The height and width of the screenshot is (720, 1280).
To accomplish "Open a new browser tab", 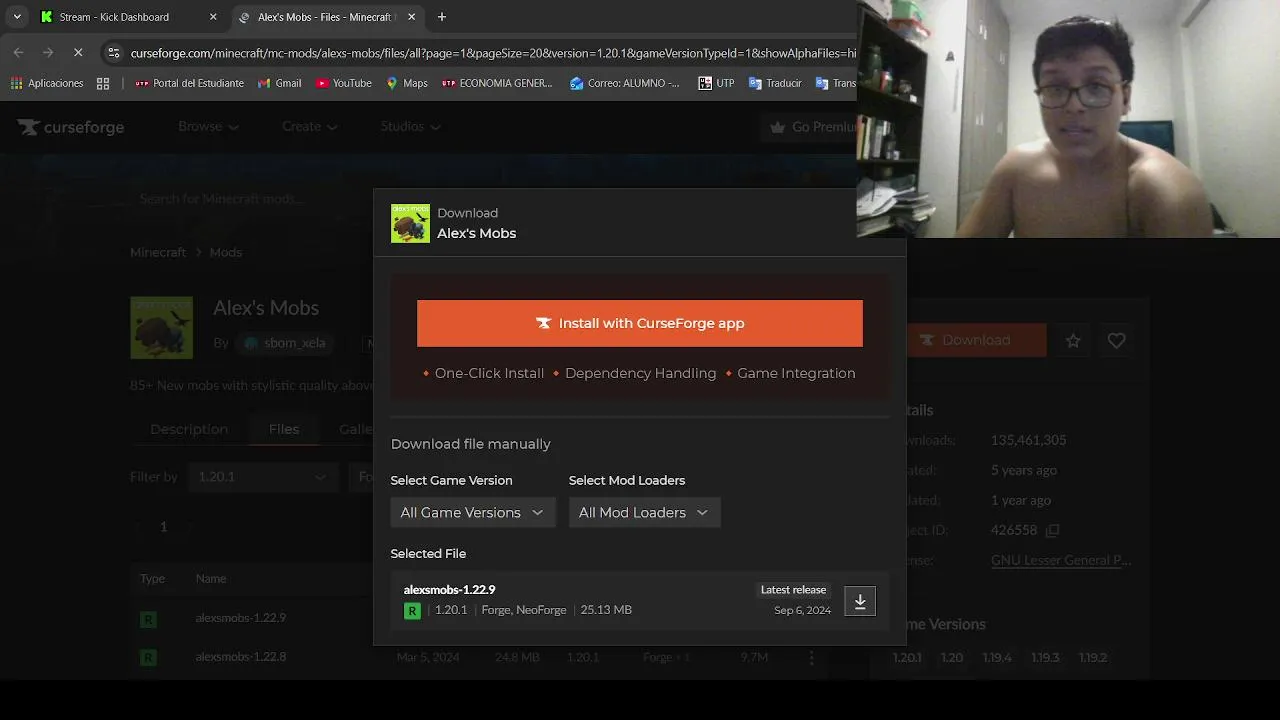I will tap(442, 17).
